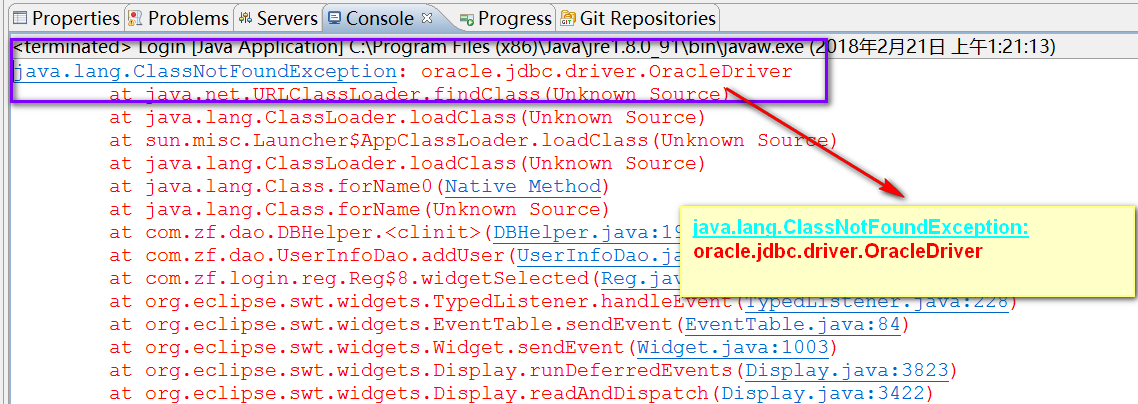Viewport: 1138px width, 404px height.
Task: Click the Console monitor icon
Action: [334, 18]
